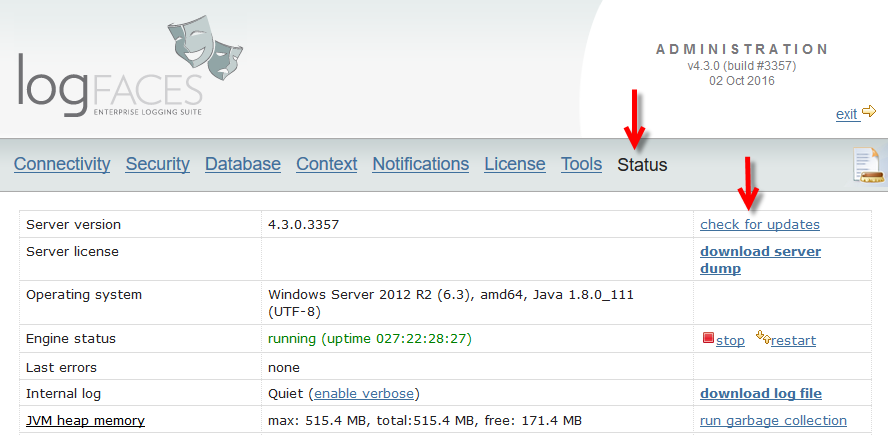Go to the Context tab

327,164
